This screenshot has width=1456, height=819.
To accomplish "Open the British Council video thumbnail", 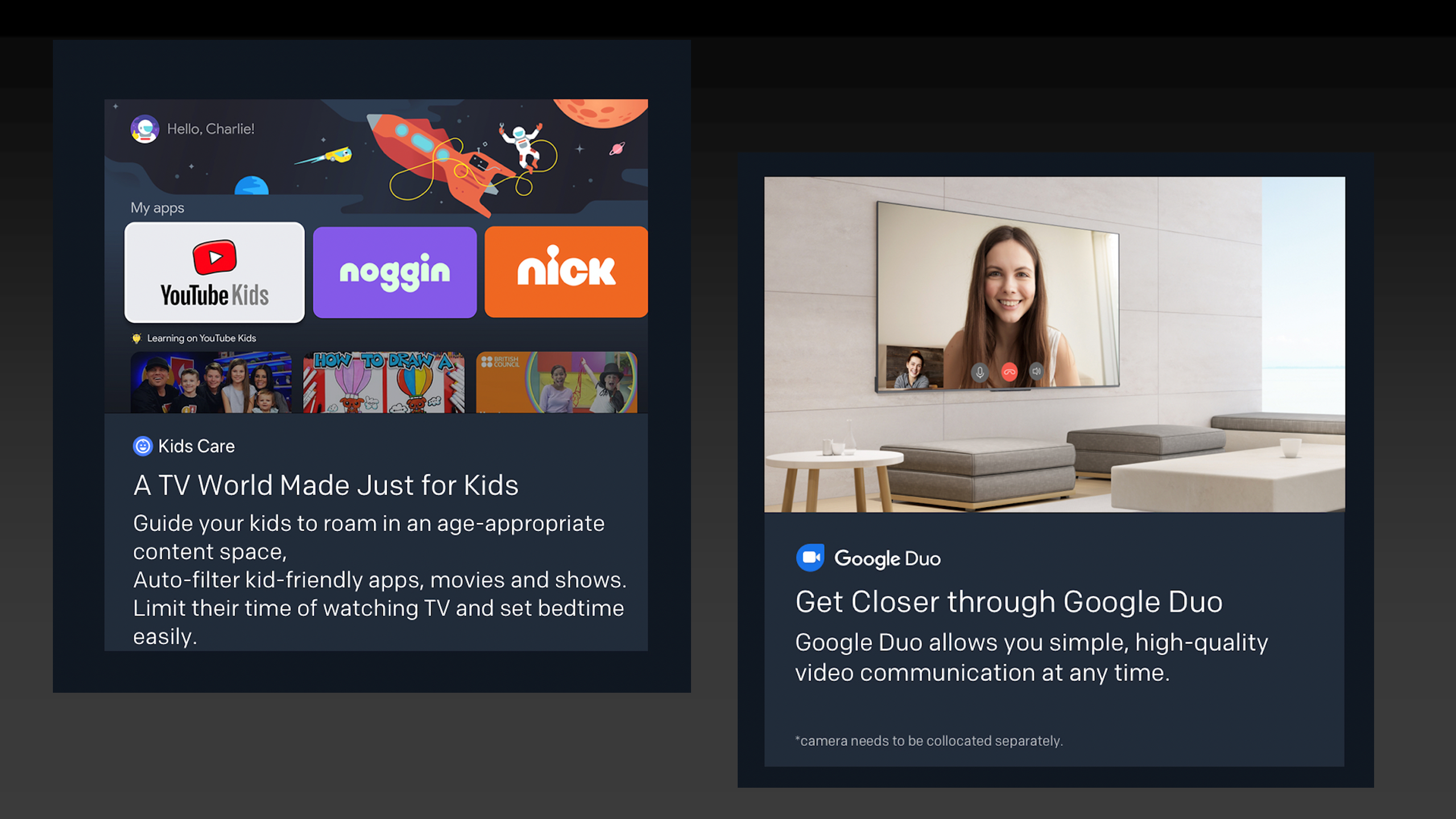I will (556, 382).
